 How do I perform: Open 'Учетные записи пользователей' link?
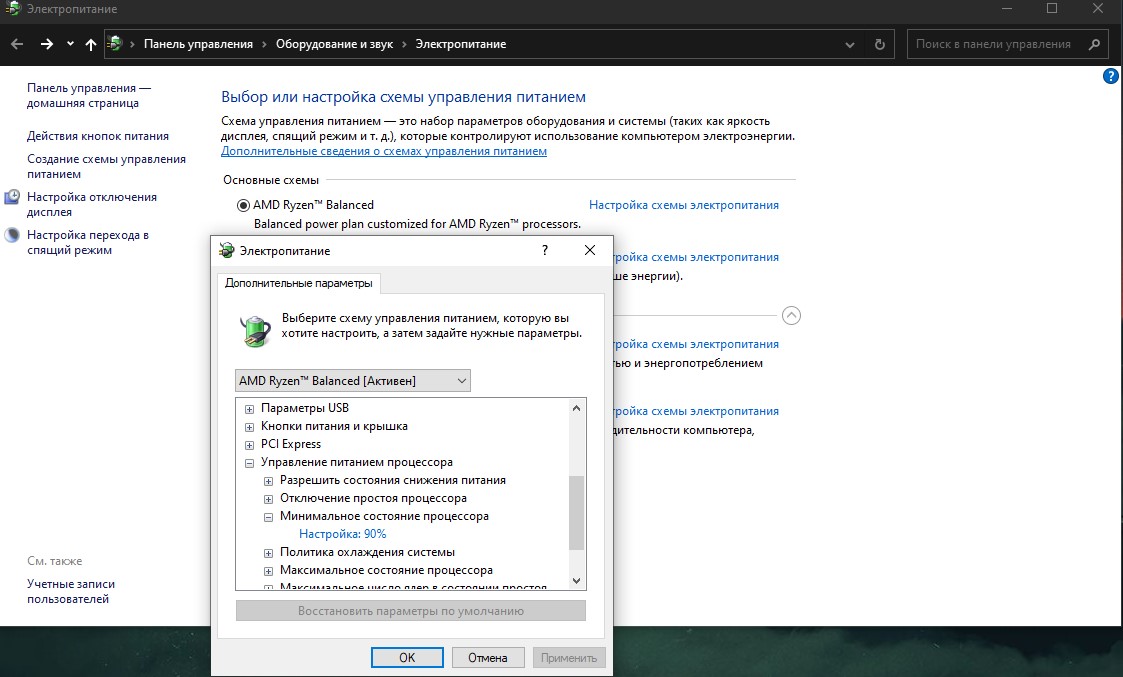(x=71, y=592)
